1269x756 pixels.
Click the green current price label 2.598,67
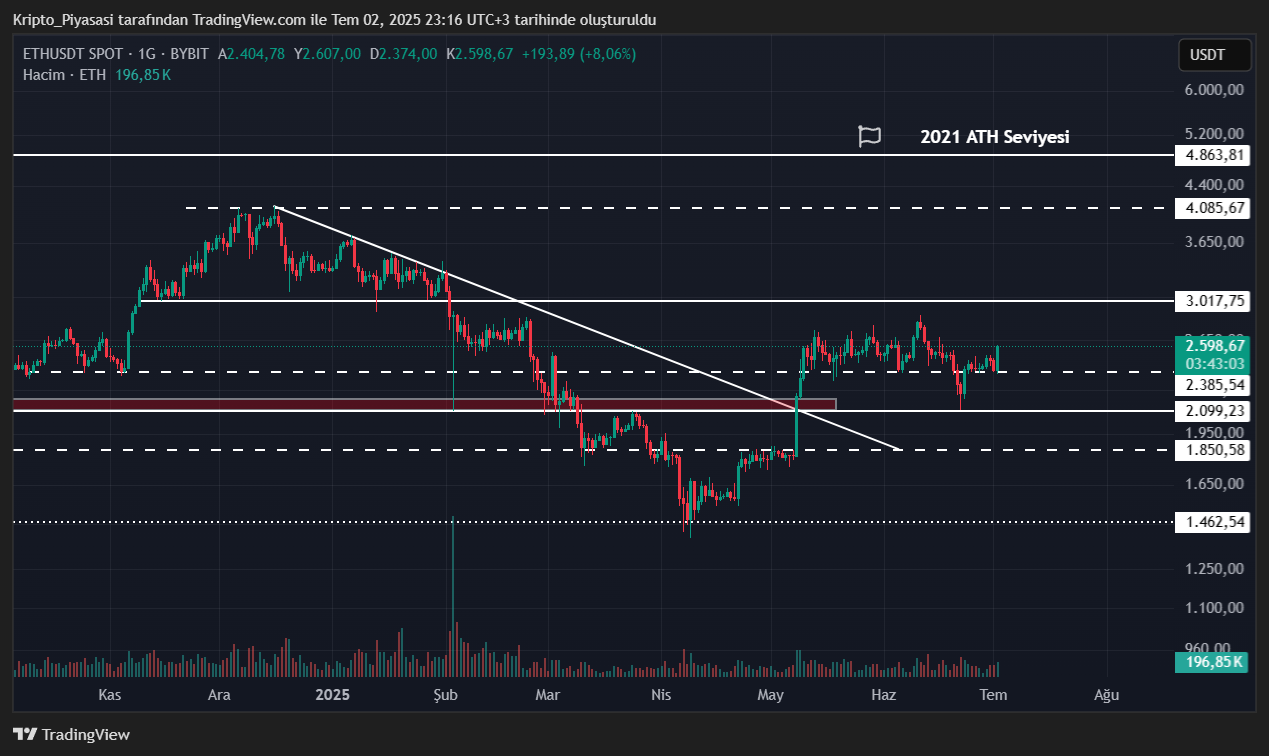pyautogui.click(x=1211, y=345)
